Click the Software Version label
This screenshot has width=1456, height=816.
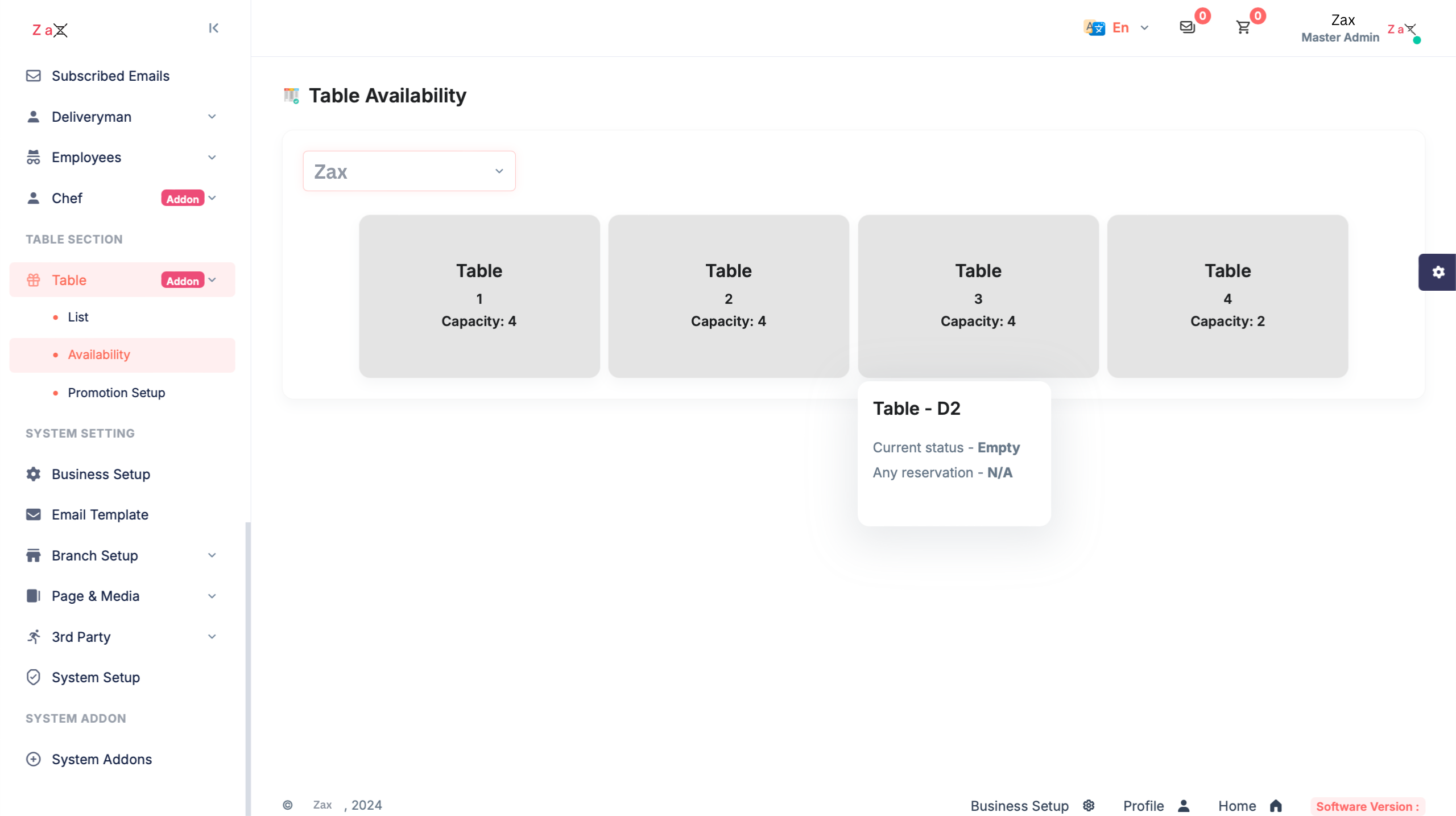tap(1367, 806)
